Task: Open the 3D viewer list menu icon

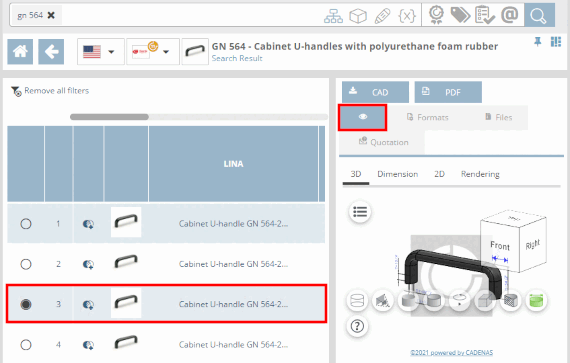Action: (x=360, y=212)
